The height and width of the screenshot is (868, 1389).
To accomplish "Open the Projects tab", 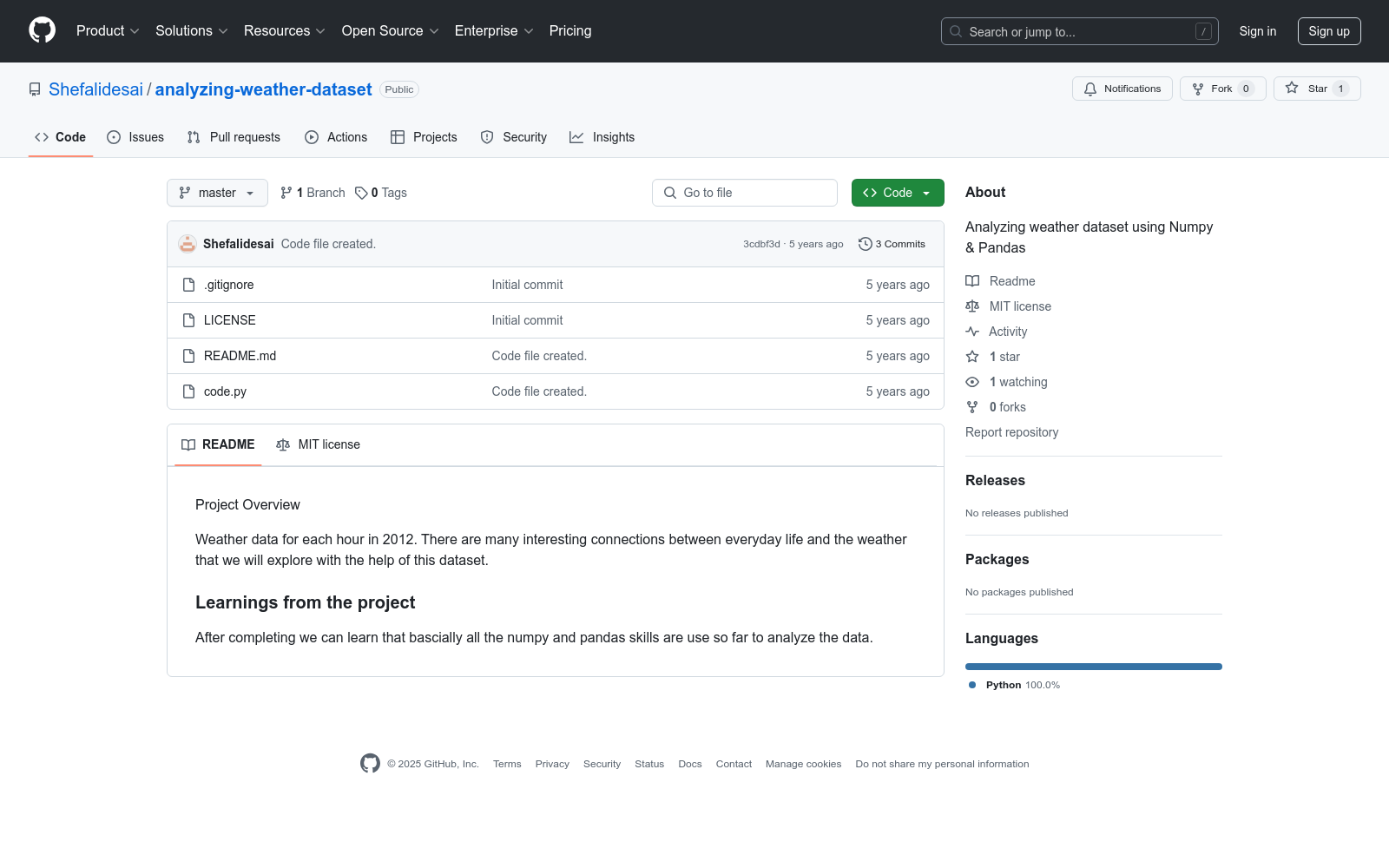I will pos(424,137).
